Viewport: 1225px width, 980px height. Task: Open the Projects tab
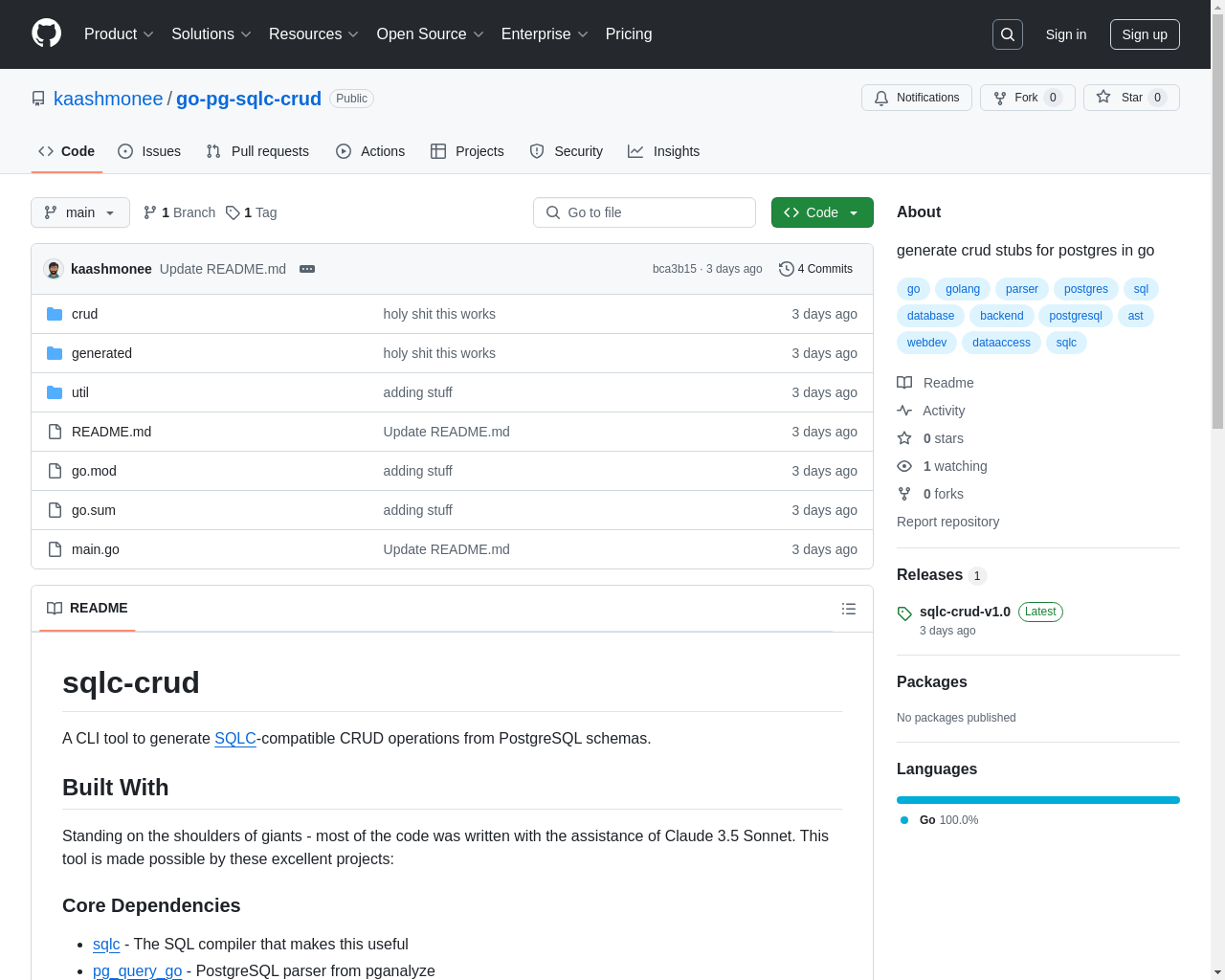point(467,151)
